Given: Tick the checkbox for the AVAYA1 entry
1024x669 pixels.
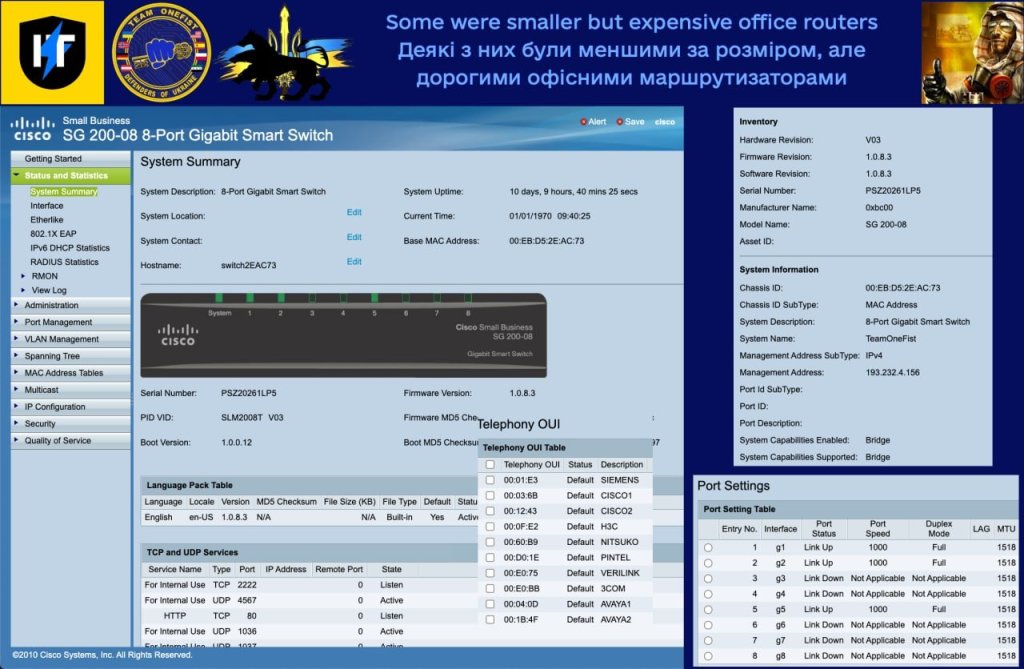Looking at the screenshot, I should pyautogui.click(x=490, y=604).
